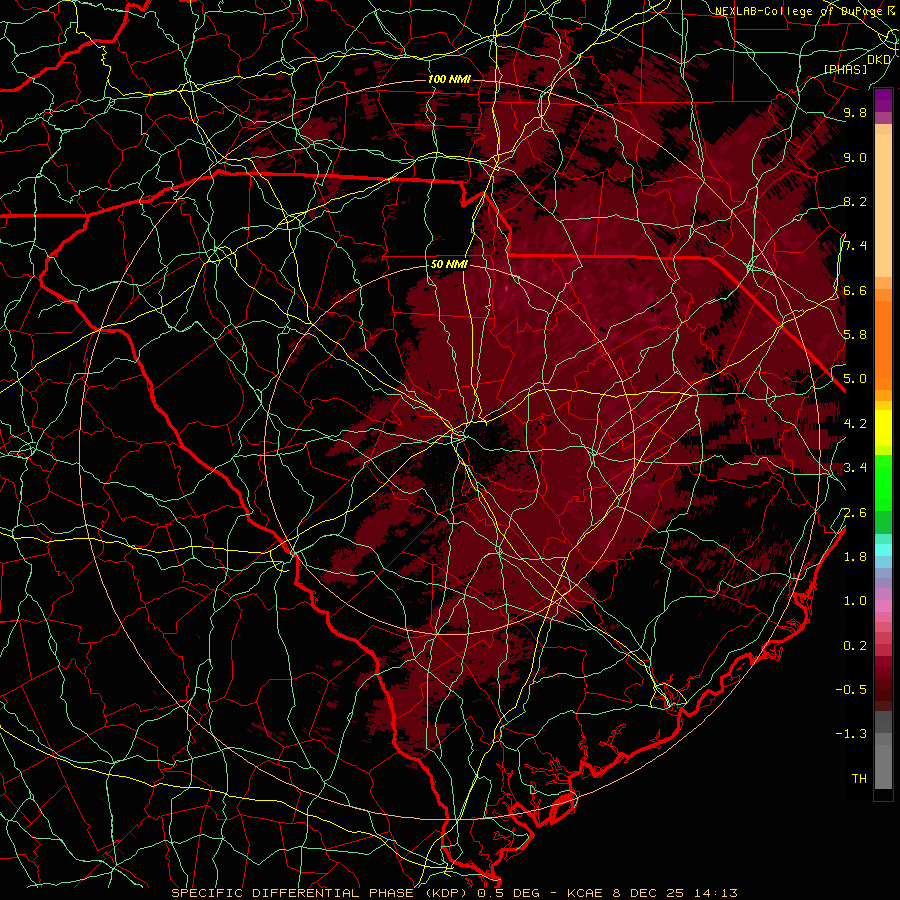Click the -1.3 value on color scale
The image size is (900, 900).
click(x=851, y=734)
